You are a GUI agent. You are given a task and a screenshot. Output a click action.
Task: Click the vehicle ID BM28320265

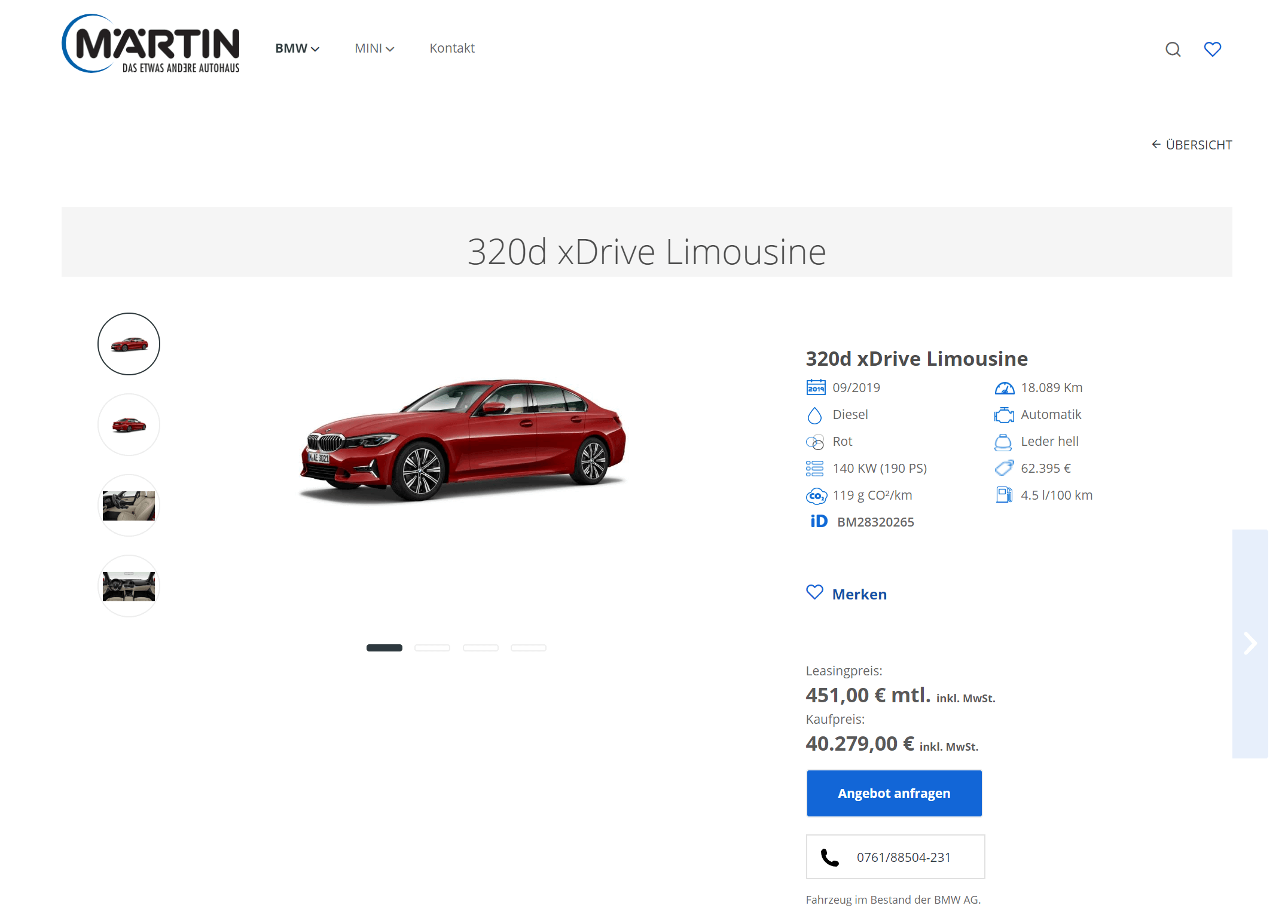point(875,522)
